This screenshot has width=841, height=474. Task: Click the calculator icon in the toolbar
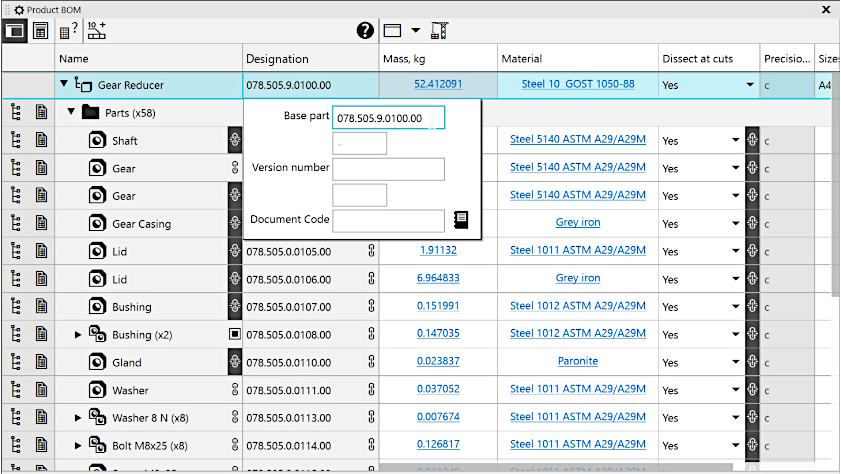(40, 30)
